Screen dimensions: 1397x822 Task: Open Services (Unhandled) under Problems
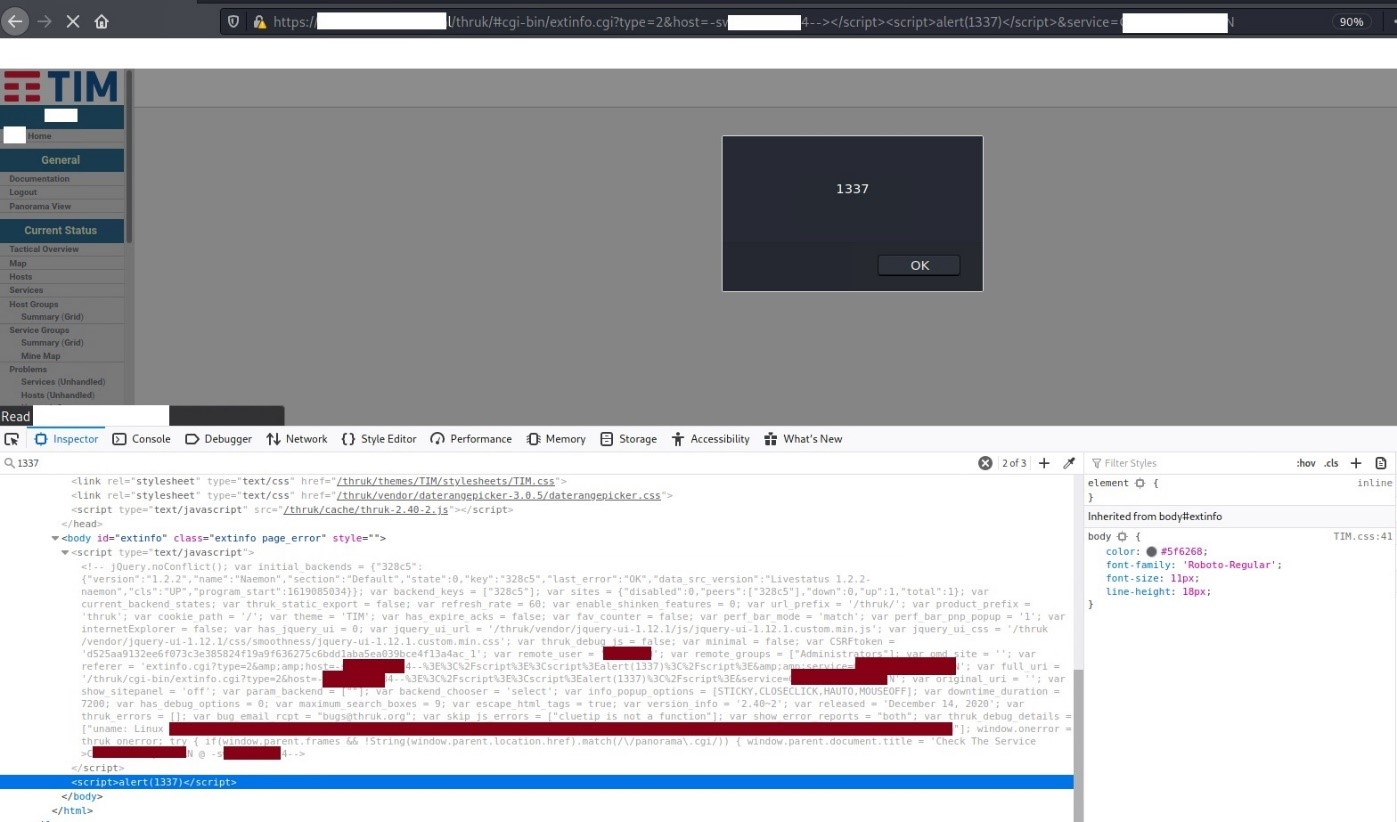65,382
